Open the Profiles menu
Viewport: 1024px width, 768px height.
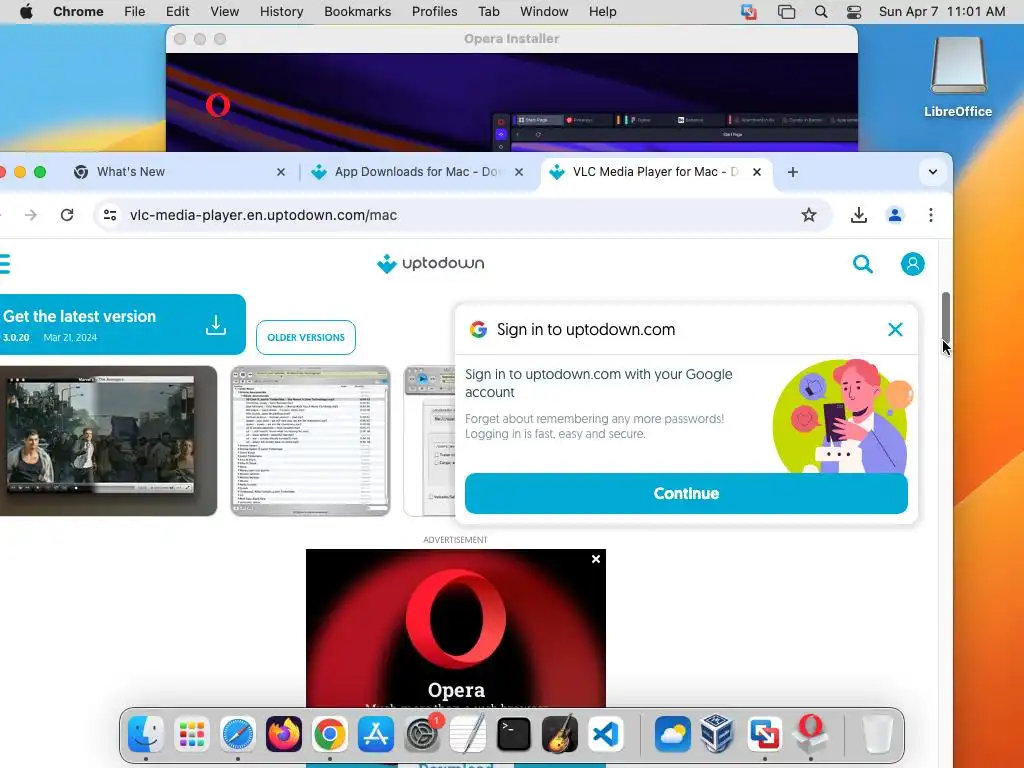click(434, 12)
